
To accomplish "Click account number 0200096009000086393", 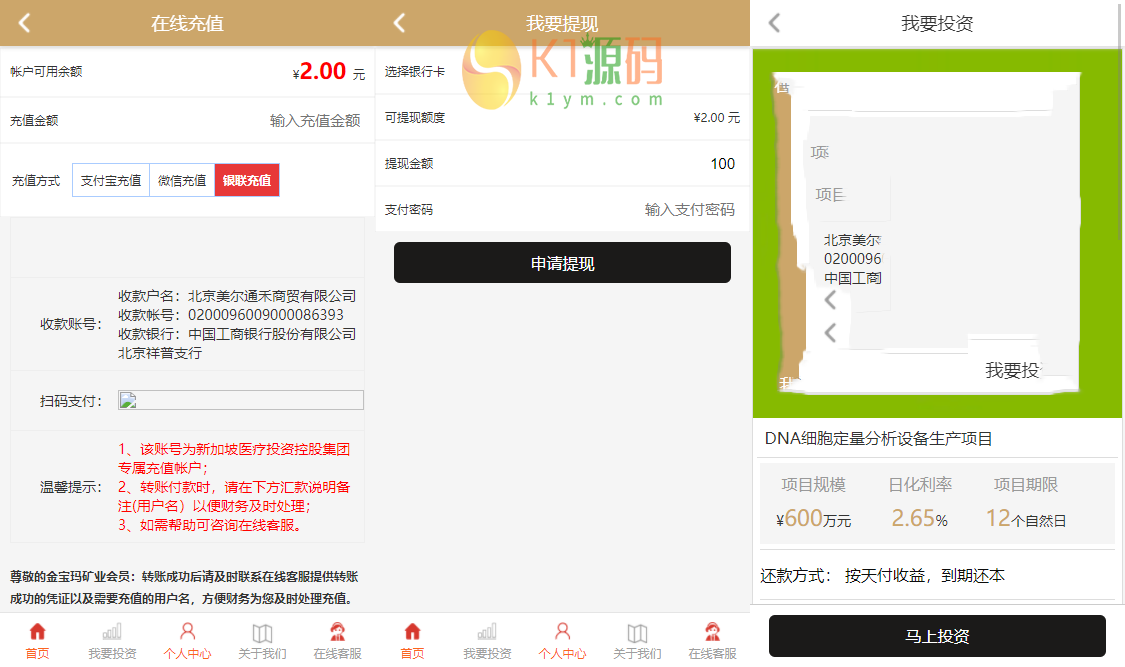I will [265, 315].
